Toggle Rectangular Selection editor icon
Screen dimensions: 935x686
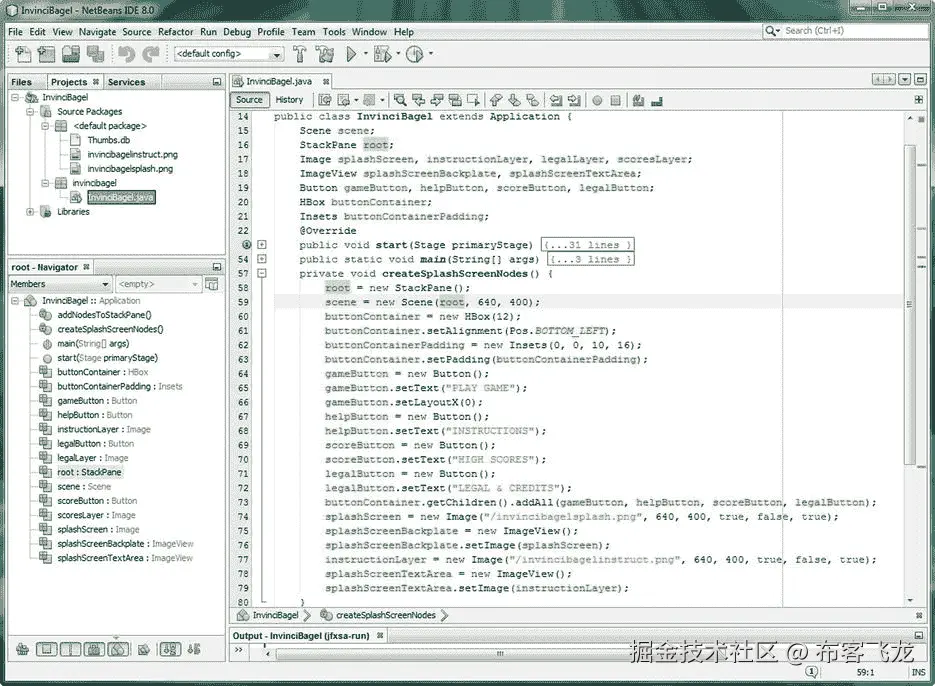[473, 100]
